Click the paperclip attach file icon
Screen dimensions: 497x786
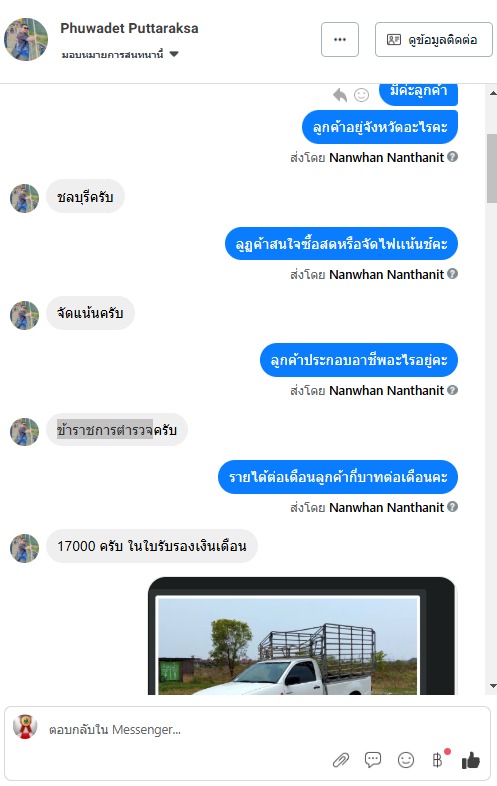pyautogui.click(x=341, y=760)
